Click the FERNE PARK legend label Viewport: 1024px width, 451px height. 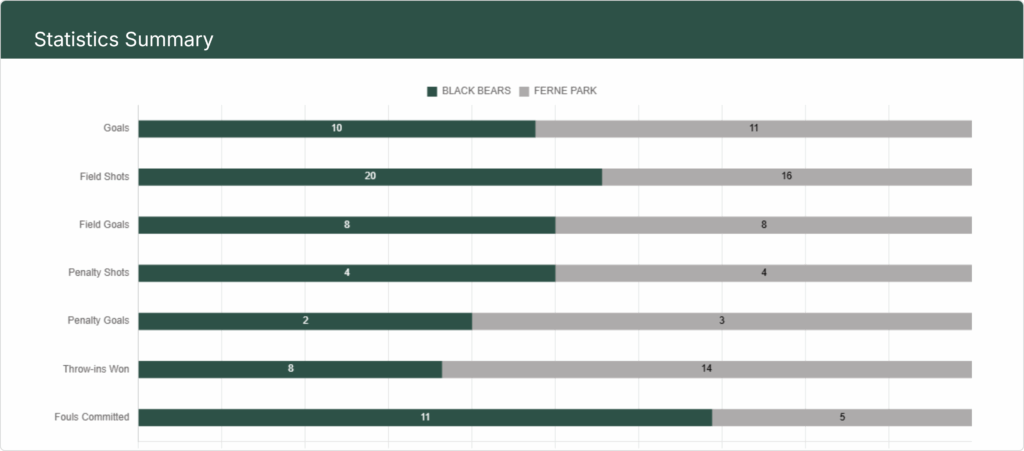pos(566,91)
